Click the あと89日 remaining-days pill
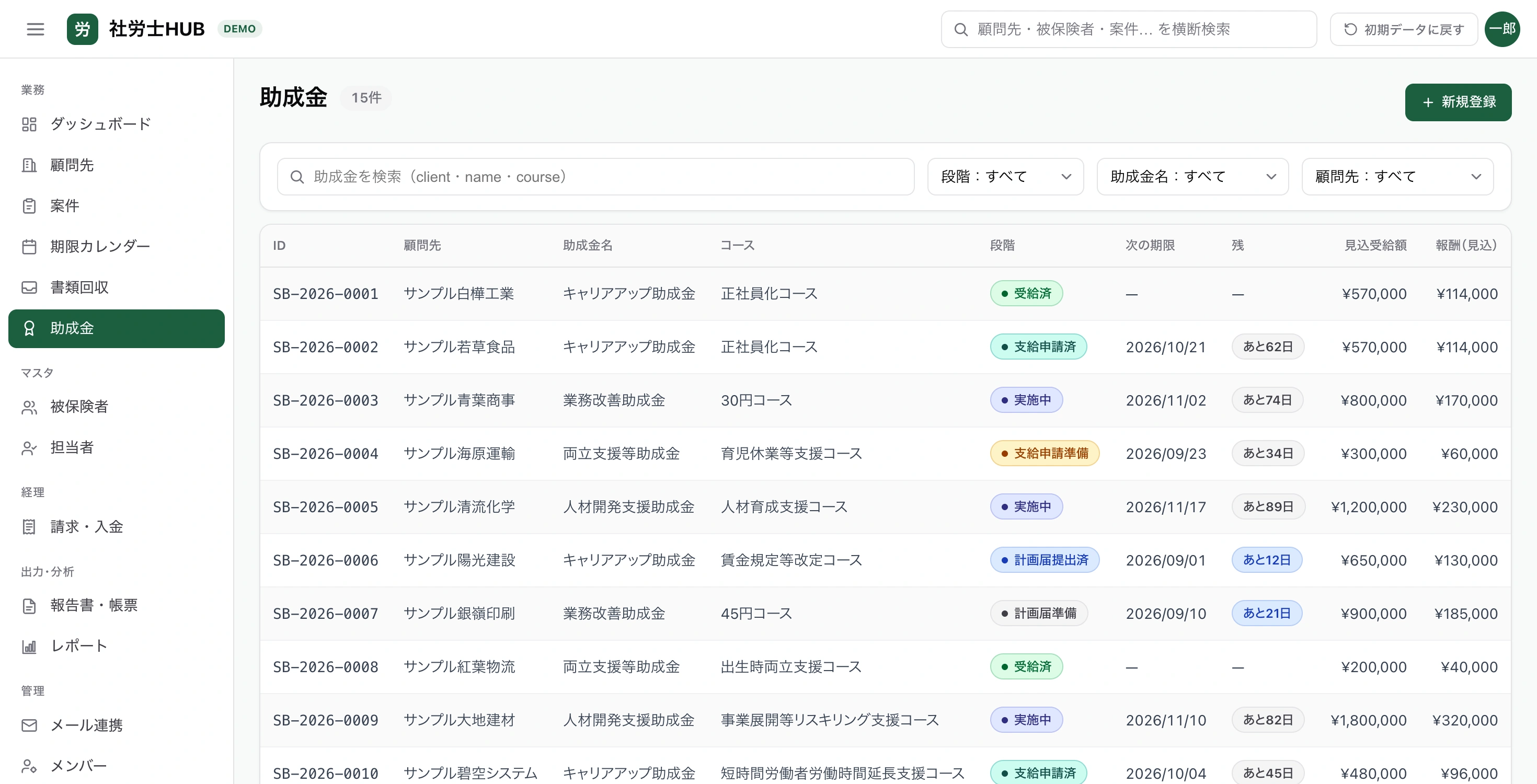Screen dimensions: 1537x784 click(1268, 506)
